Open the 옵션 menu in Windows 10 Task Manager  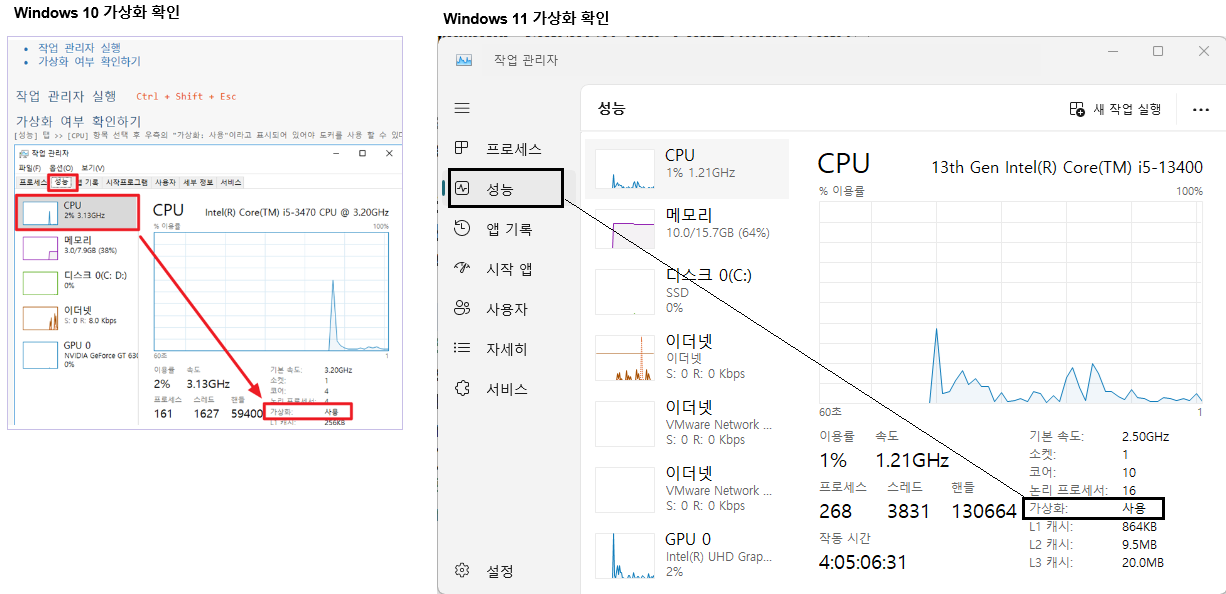click(x=61, y=168)
